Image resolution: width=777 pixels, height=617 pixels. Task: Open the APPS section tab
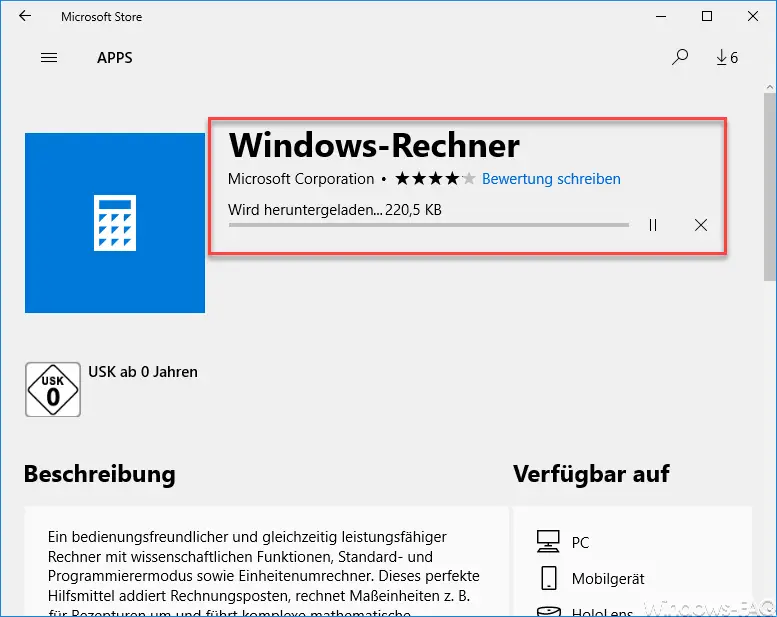coord(114,58)
